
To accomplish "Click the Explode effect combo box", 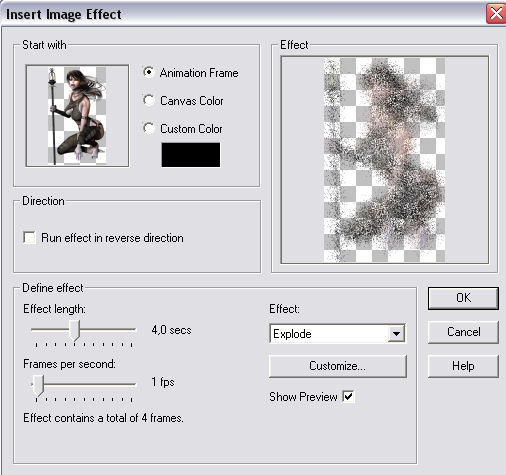I will pyautogui.click(x=337, y=333).
